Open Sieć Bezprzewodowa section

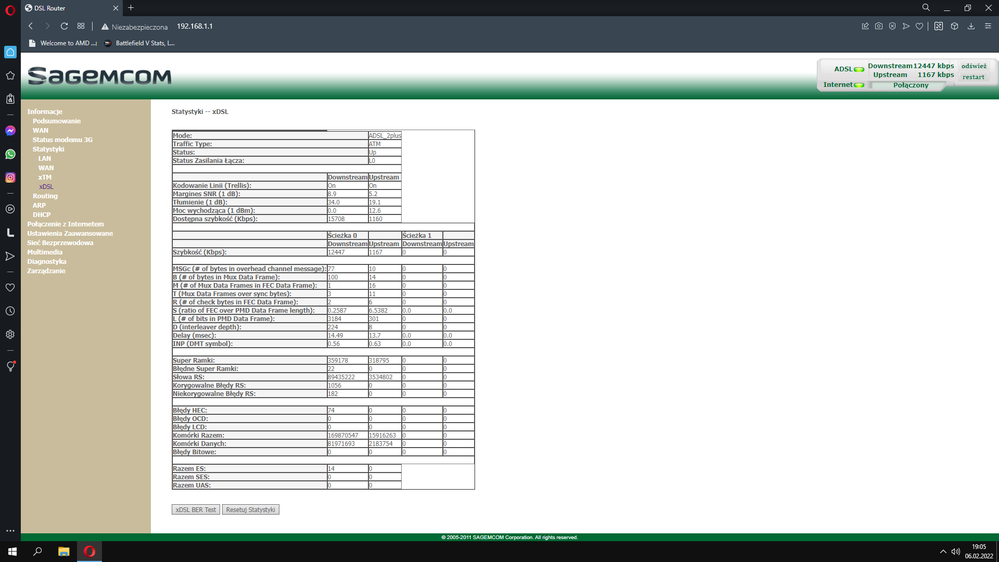pos(60,243)
